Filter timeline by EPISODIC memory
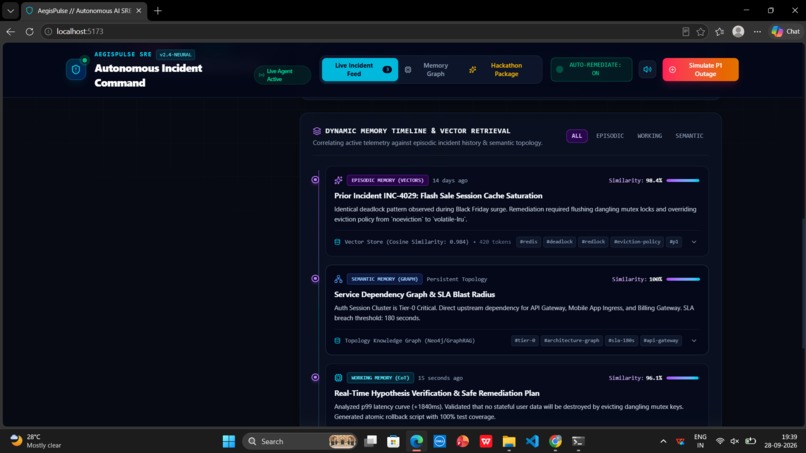The image size is (806, 453). click(x=610, y=136)
